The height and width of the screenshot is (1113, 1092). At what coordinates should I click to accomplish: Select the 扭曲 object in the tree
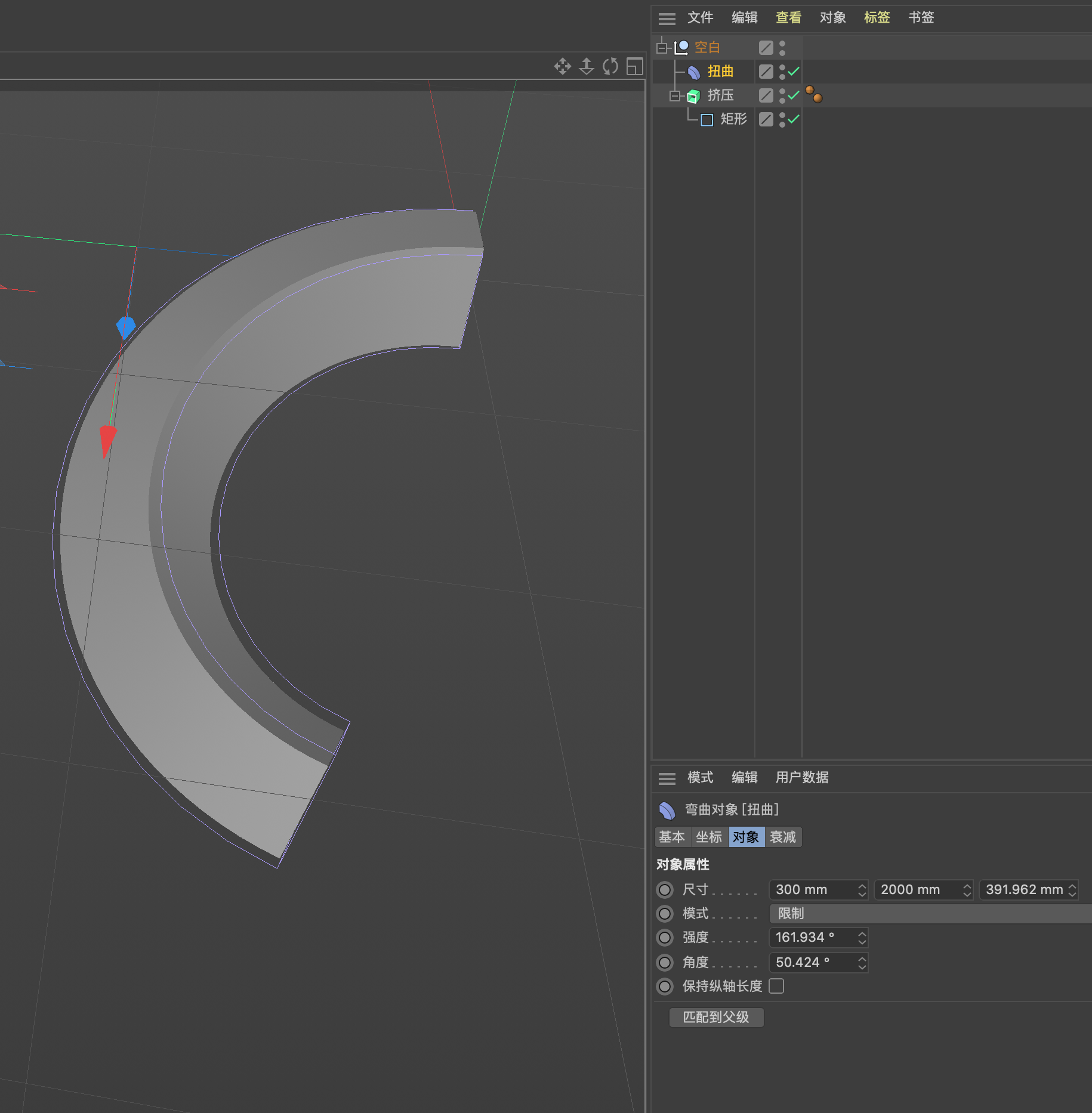pos(721,72)
